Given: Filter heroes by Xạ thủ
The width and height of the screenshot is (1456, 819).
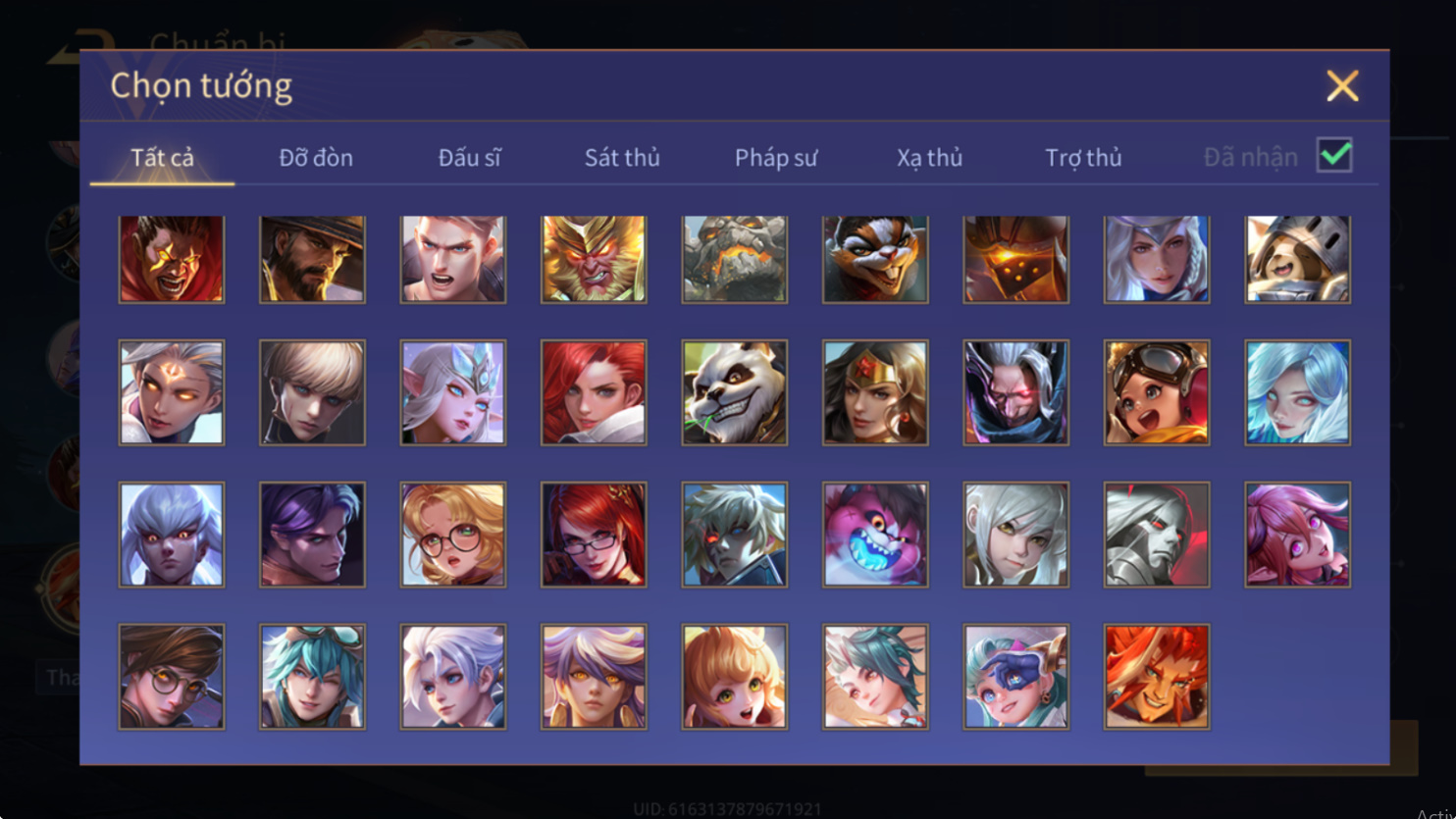Looking at the screenshot, I should click(929, 157).
